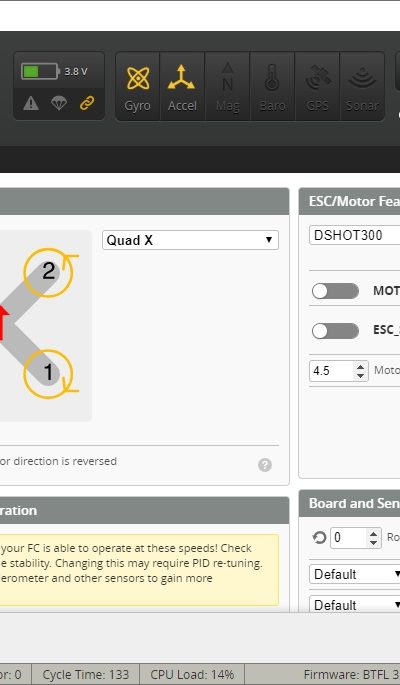Increase the 4.5 motor value stepper
Screen dimensions: 400x685
(x=360, y=367)
